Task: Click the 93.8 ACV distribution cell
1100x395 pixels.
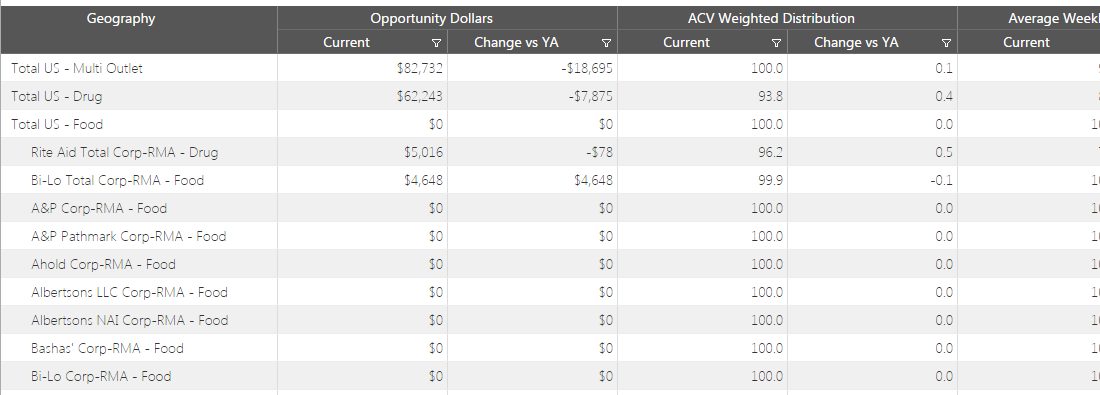Action: [702, 96]
